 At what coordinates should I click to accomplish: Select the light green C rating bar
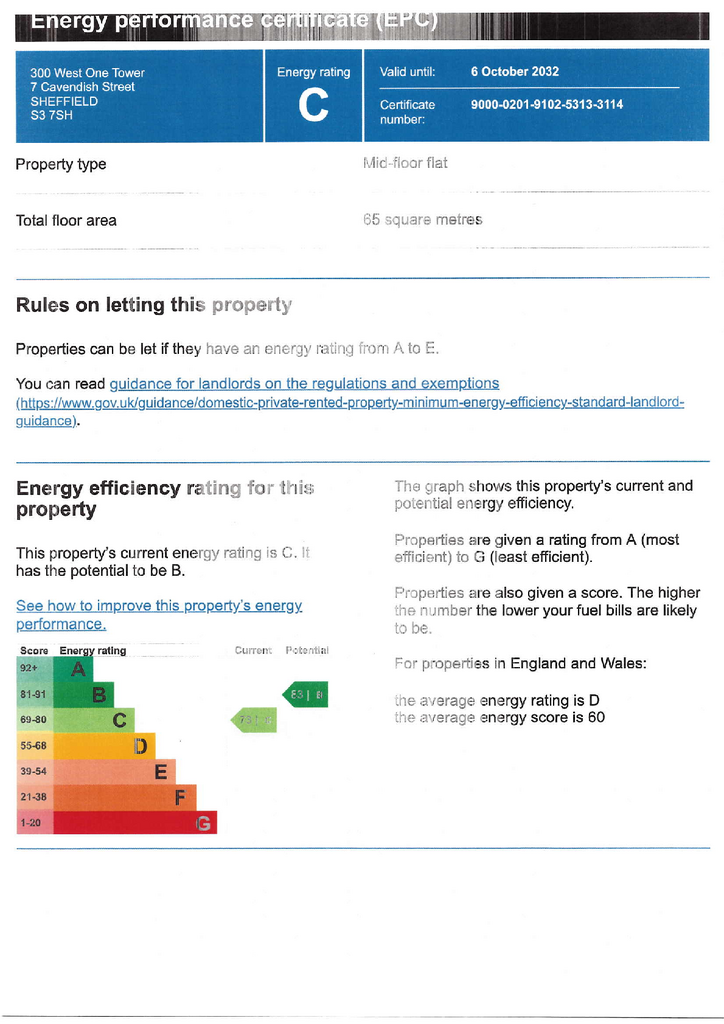(94, 720)
